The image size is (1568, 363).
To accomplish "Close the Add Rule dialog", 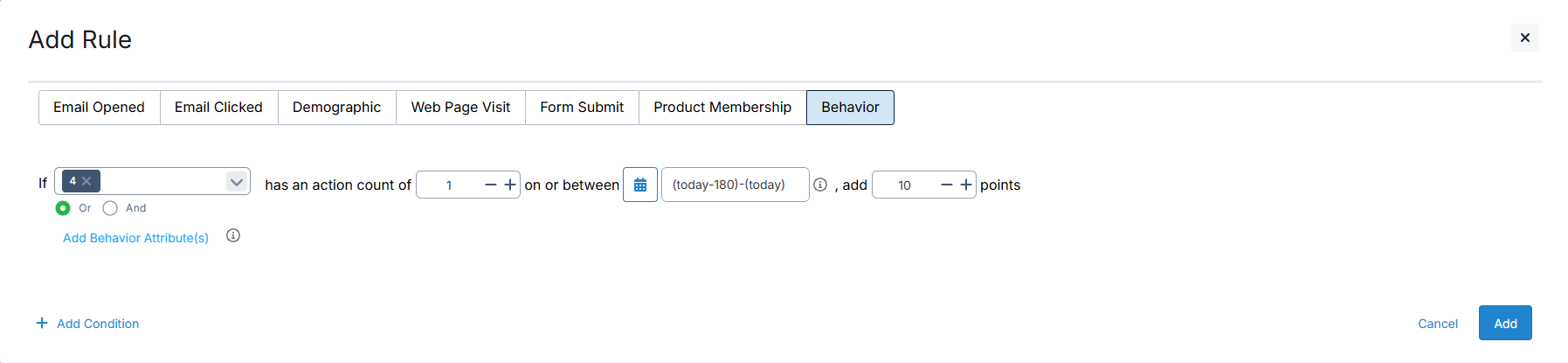I will 1524,38.
